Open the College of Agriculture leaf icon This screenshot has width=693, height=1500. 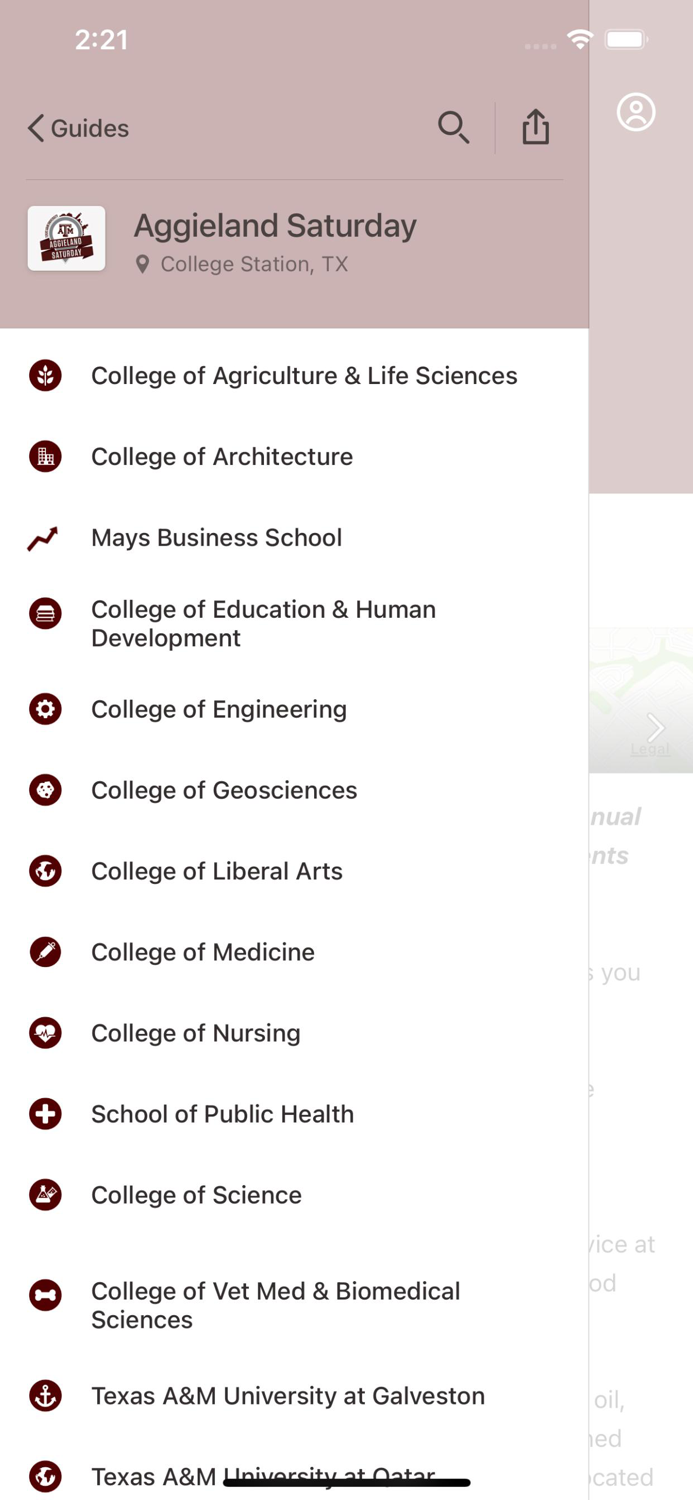tap(45, 375)
